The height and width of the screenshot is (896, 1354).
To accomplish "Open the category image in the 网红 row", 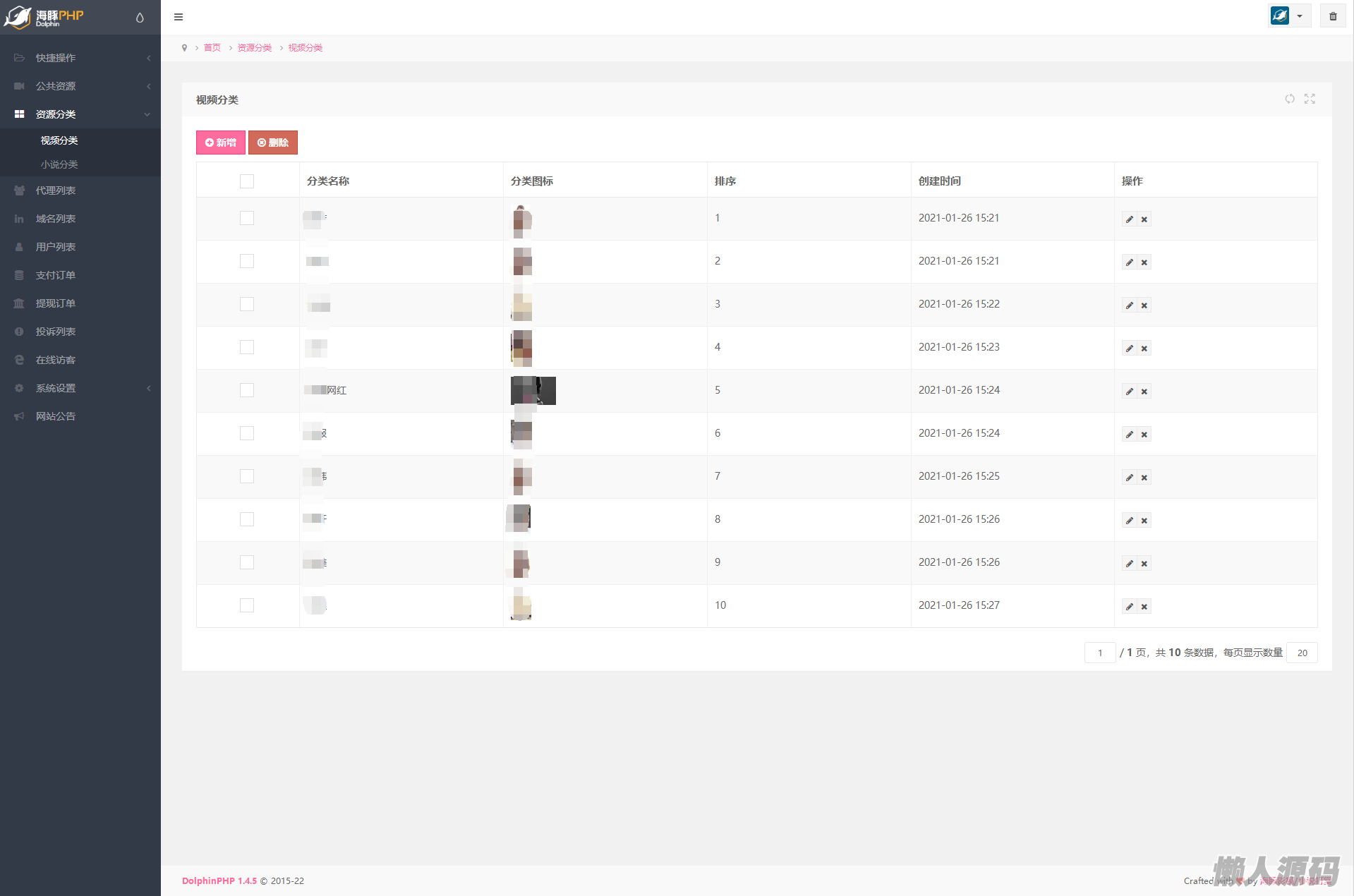I will tap(533, 391).
